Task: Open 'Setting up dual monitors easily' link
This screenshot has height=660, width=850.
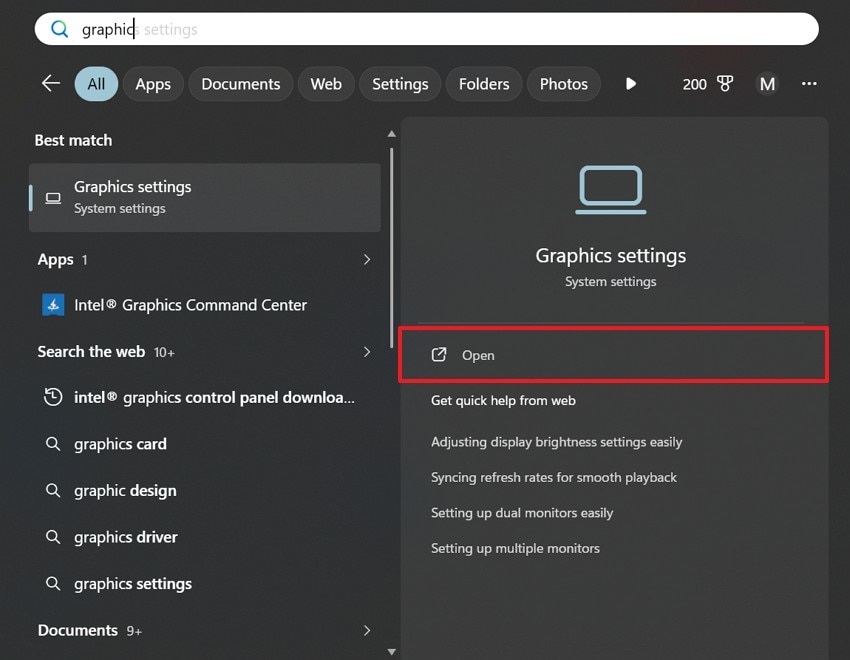Action: 522,513
